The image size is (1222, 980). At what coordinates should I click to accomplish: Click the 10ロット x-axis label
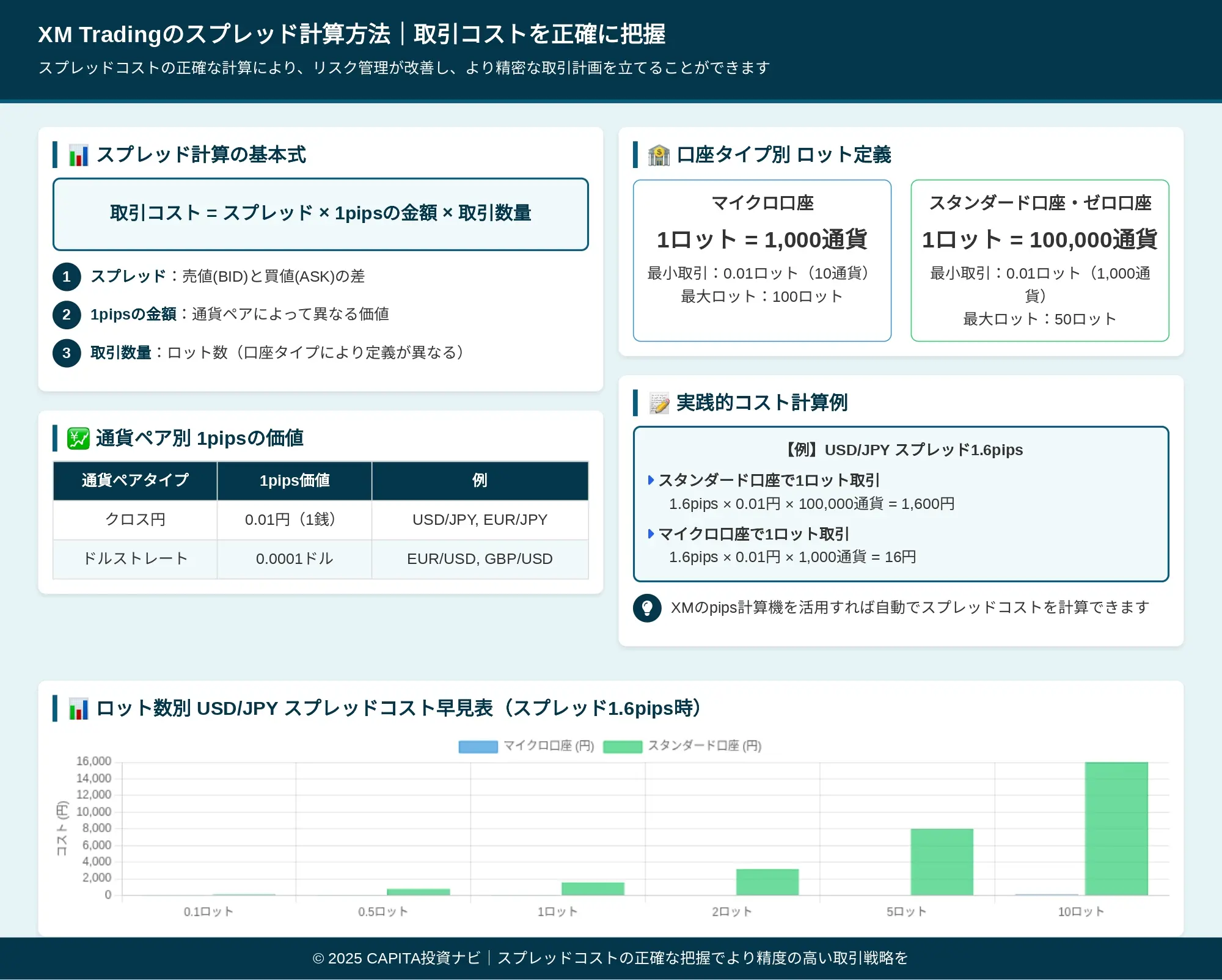pyautogui.click(x=1081, y=912)
